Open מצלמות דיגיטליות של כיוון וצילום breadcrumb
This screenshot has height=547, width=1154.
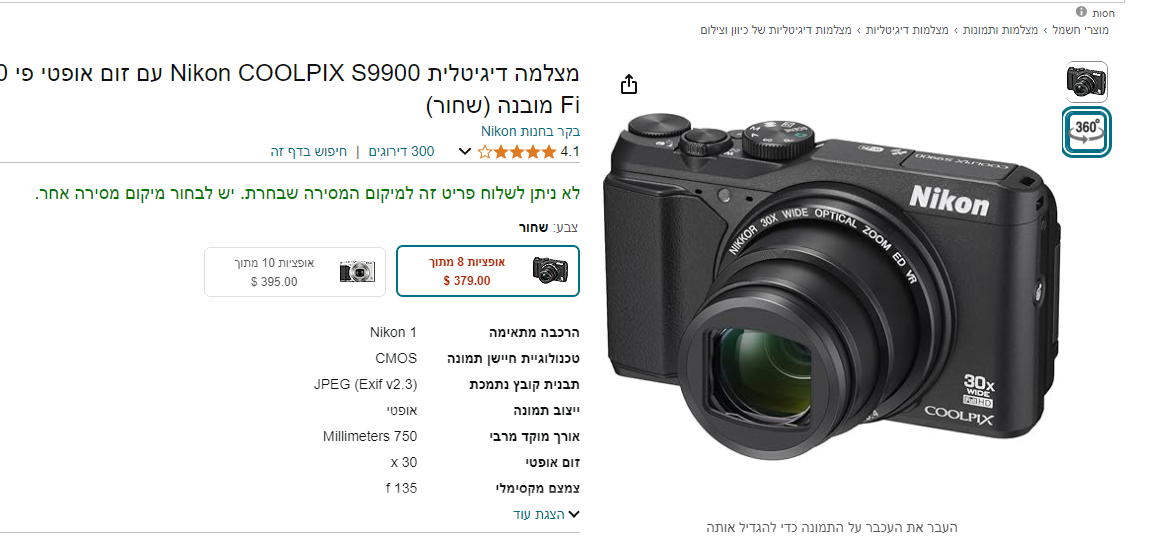(776, 30)
